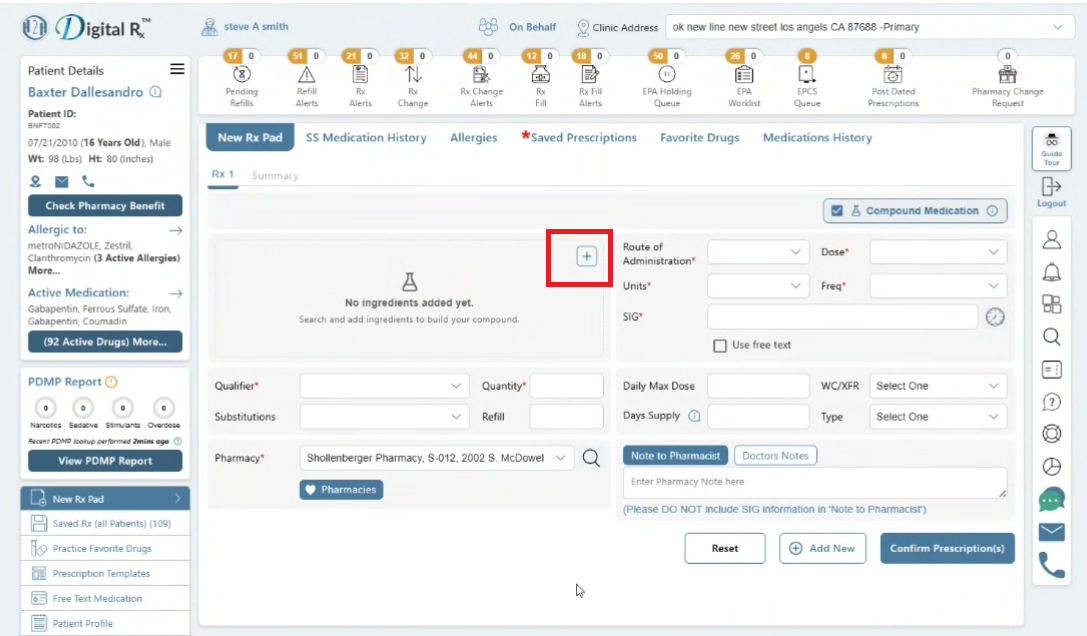1087x636 pixels.
Task: Enable the Use free text checkbox
Action: (720, 345)
